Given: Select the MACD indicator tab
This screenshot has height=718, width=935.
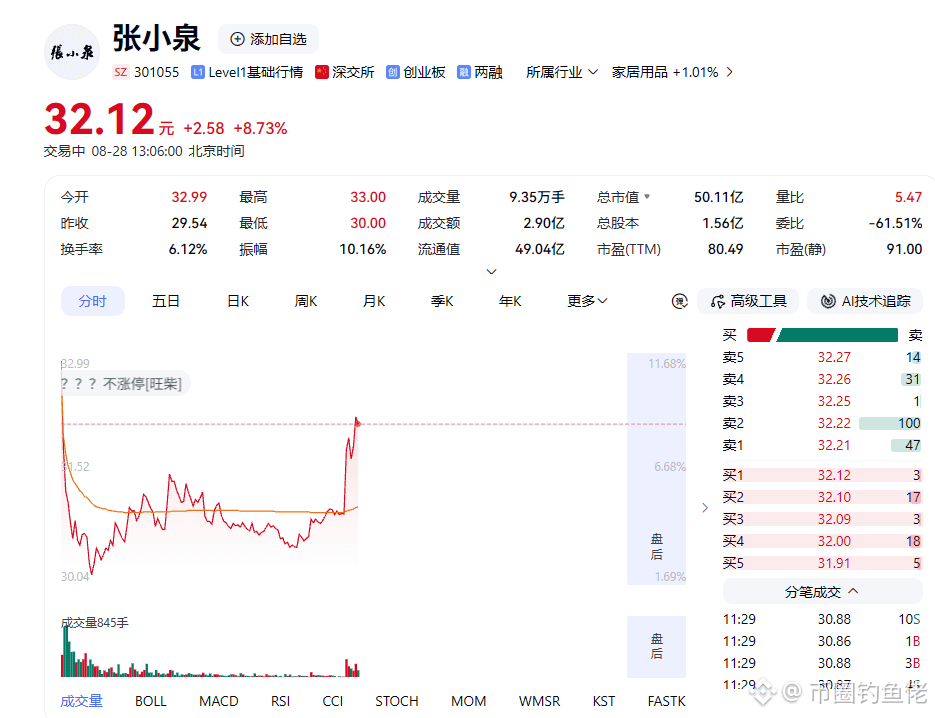Looking at the screenshot, I should [x=219, y=701].
